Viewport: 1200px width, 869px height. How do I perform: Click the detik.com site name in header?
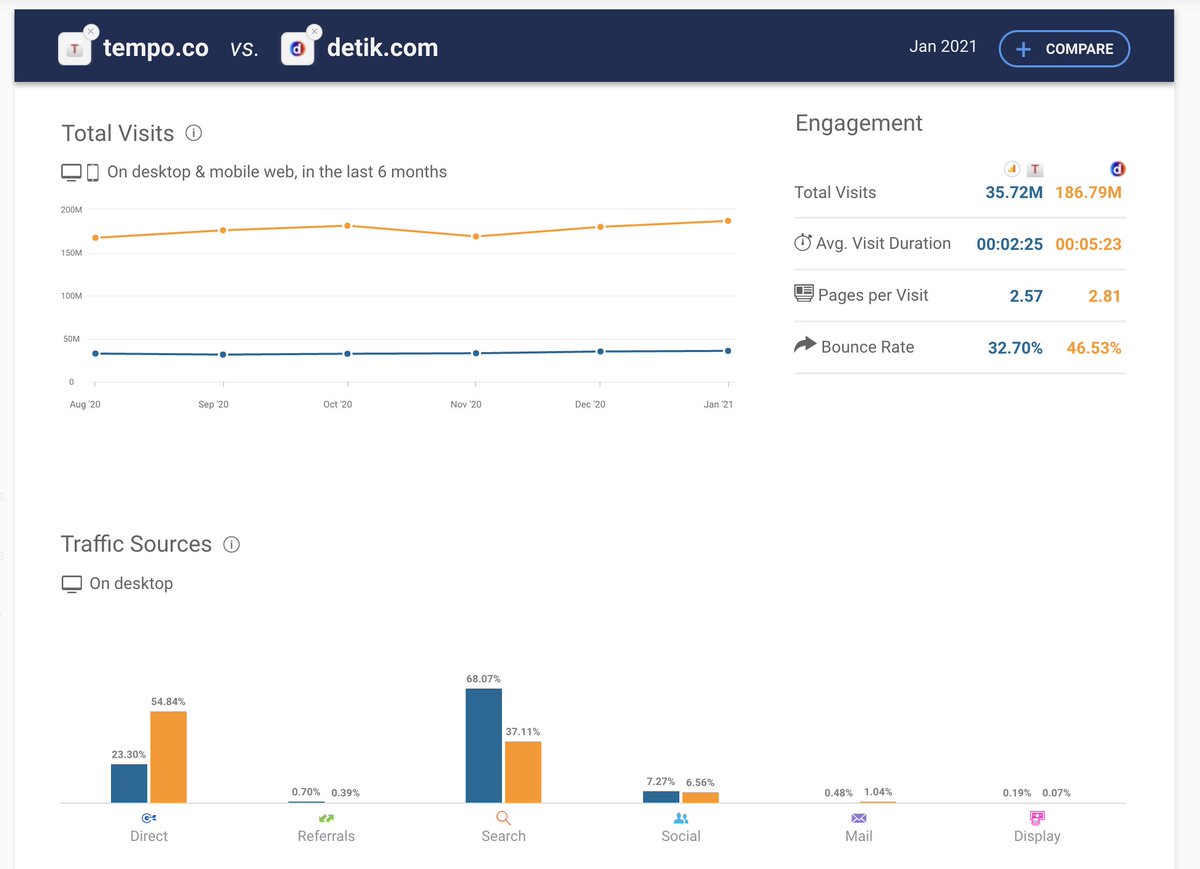click(382, 48)
